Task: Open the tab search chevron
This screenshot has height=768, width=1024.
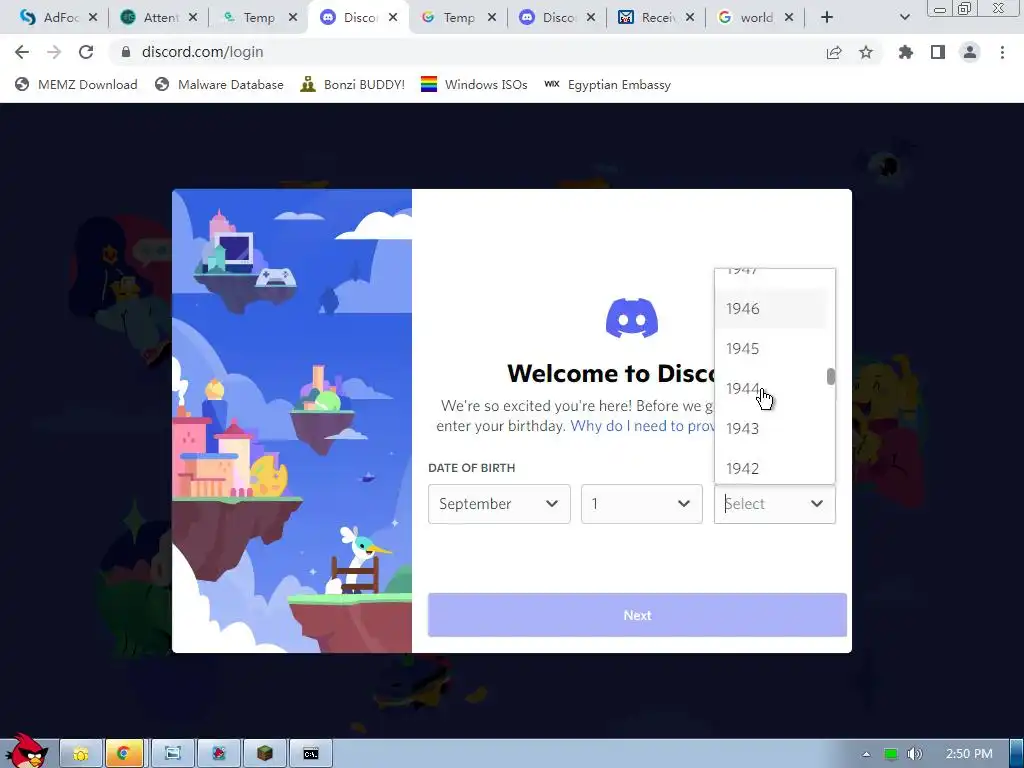Action: tap(904, 18)
